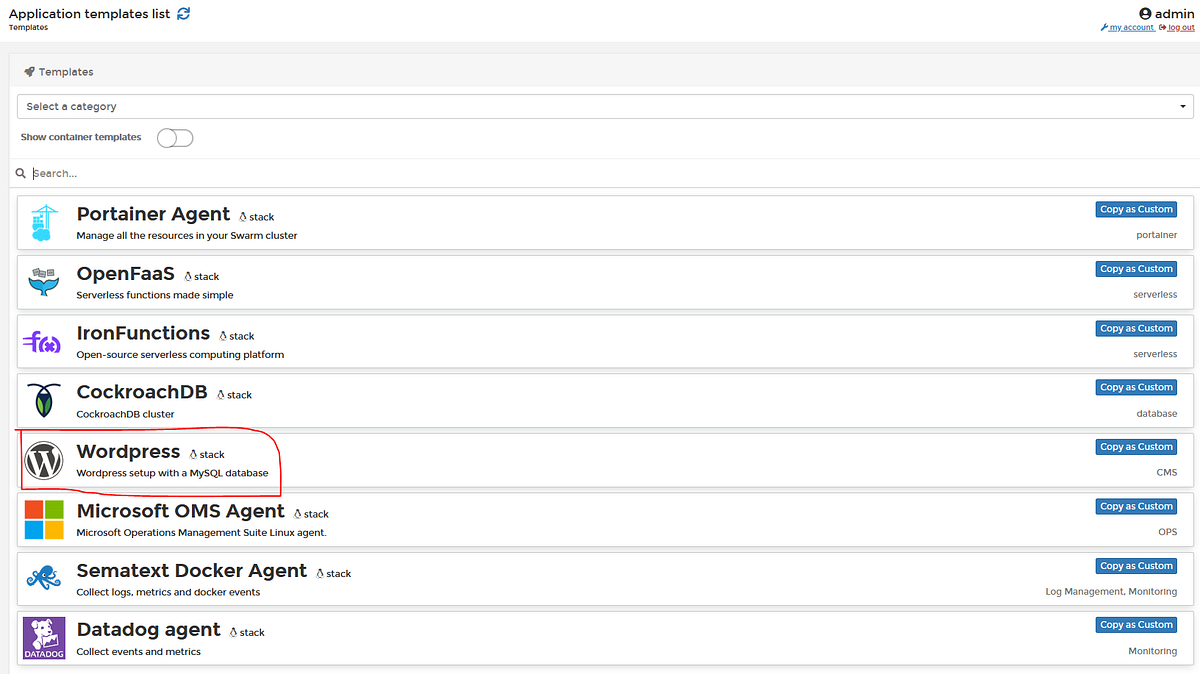
Task: Click the log out link
Action: (1177, 28)
